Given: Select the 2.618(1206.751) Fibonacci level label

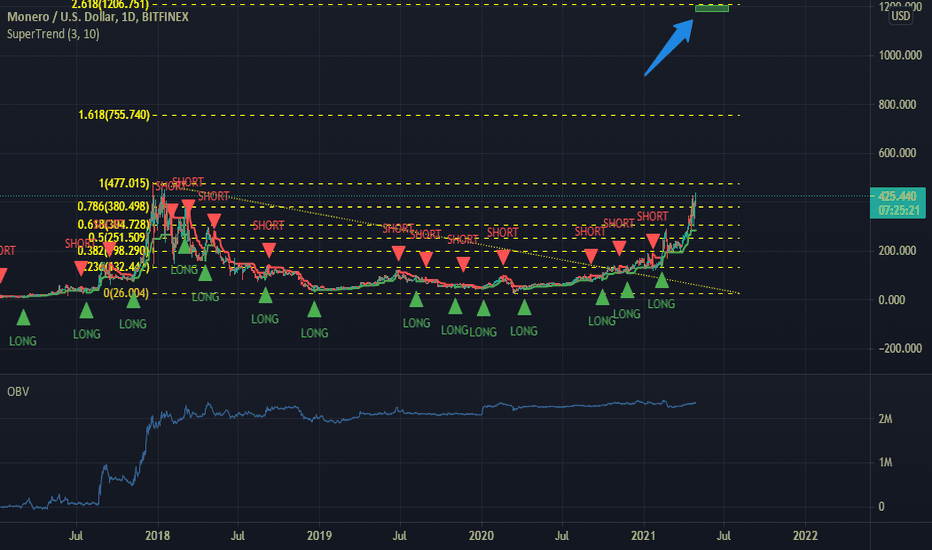Looking at the screenshot, I should [x=110, y=5].
